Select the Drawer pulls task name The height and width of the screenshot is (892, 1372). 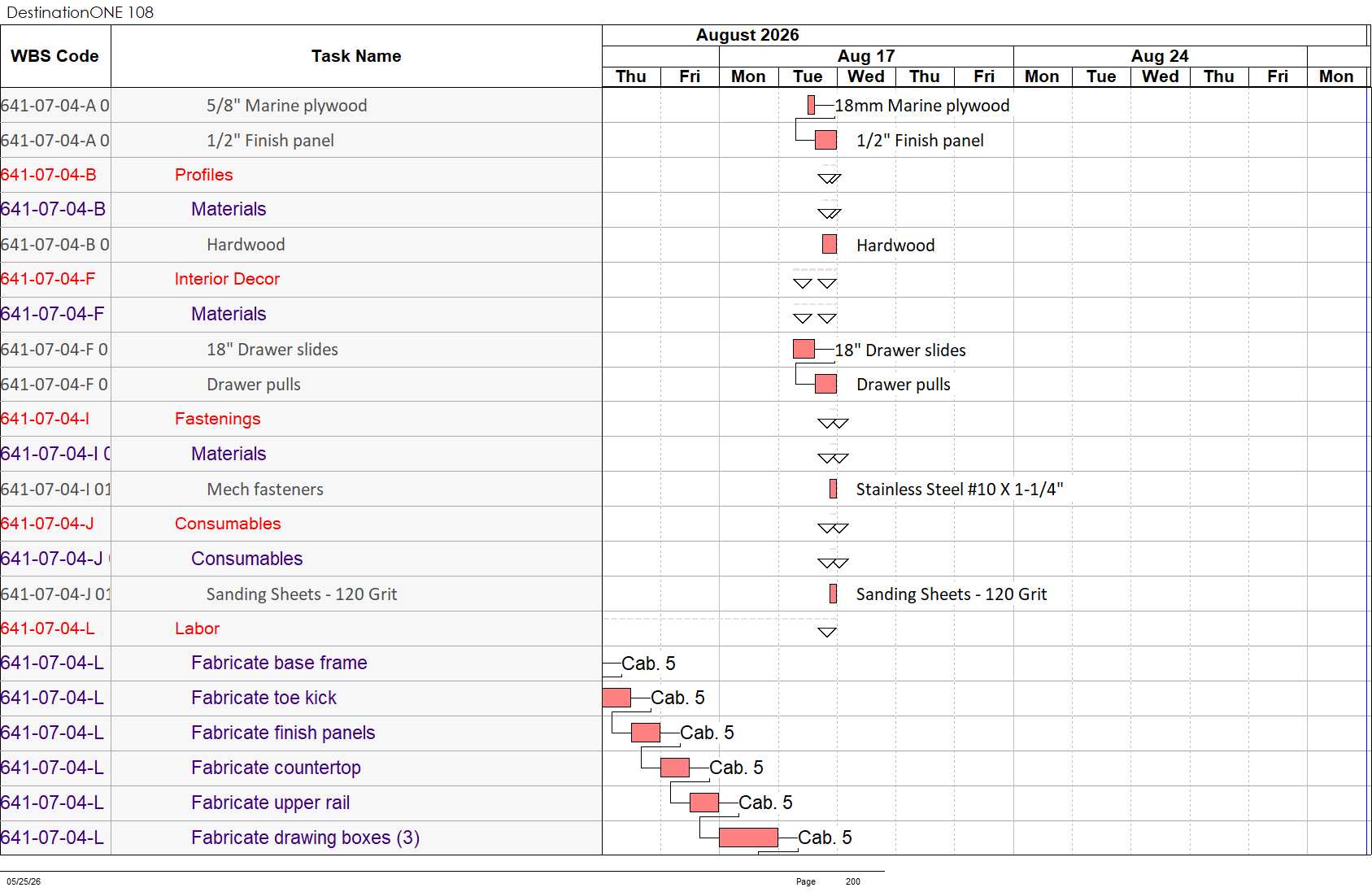click(254, 385)
